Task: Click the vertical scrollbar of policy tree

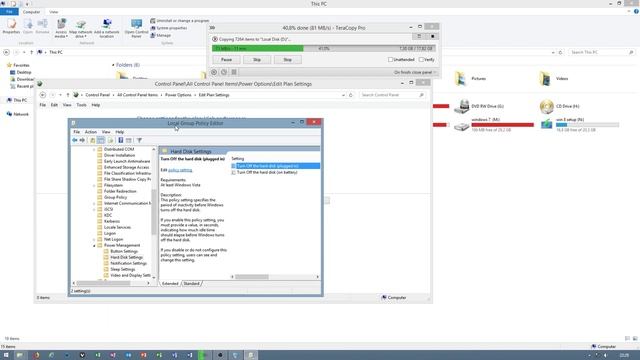Action: pyautogui.click(x=154, y=212)
